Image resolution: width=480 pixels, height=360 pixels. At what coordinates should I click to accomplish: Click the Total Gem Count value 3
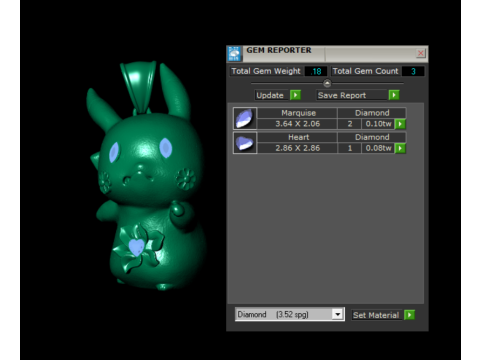(x=413, y=71)
